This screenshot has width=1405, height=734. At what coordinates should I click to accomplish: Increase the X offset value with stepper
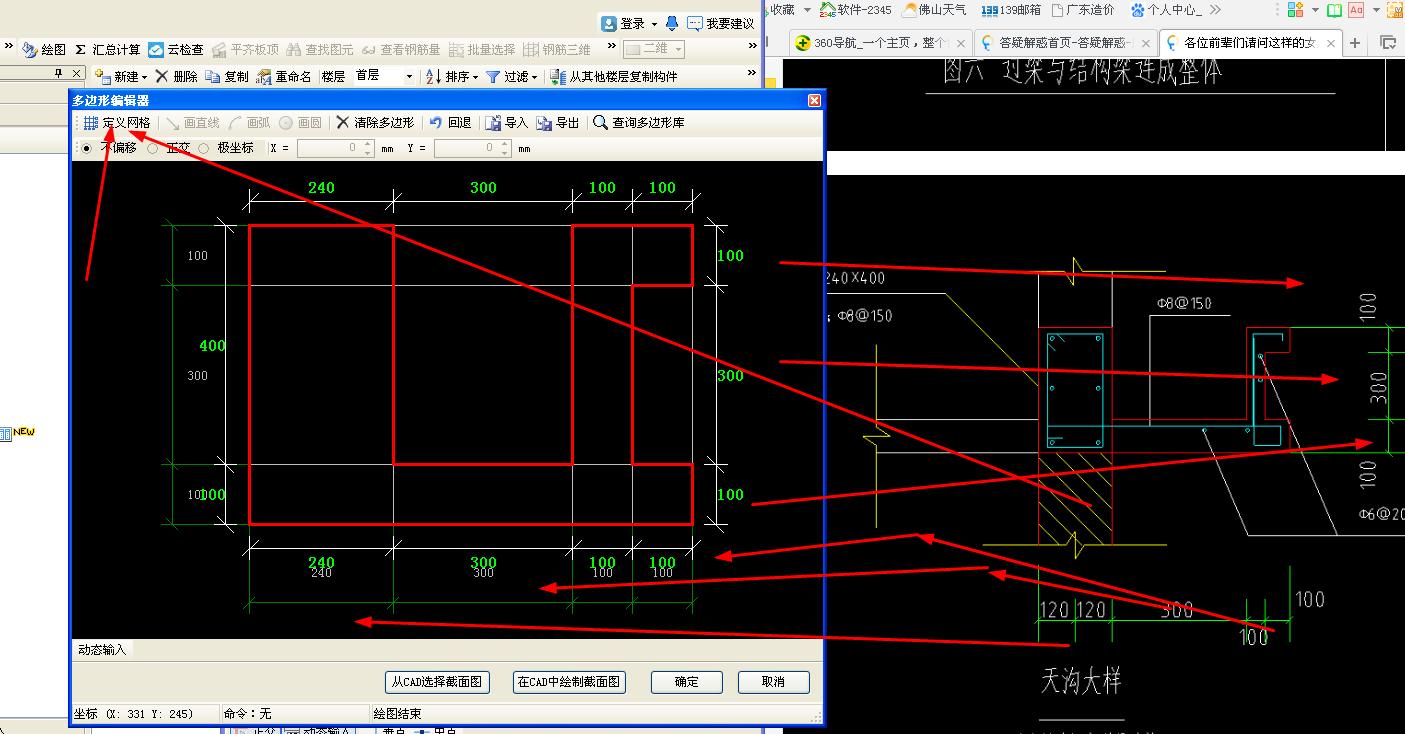coord(368,144)
